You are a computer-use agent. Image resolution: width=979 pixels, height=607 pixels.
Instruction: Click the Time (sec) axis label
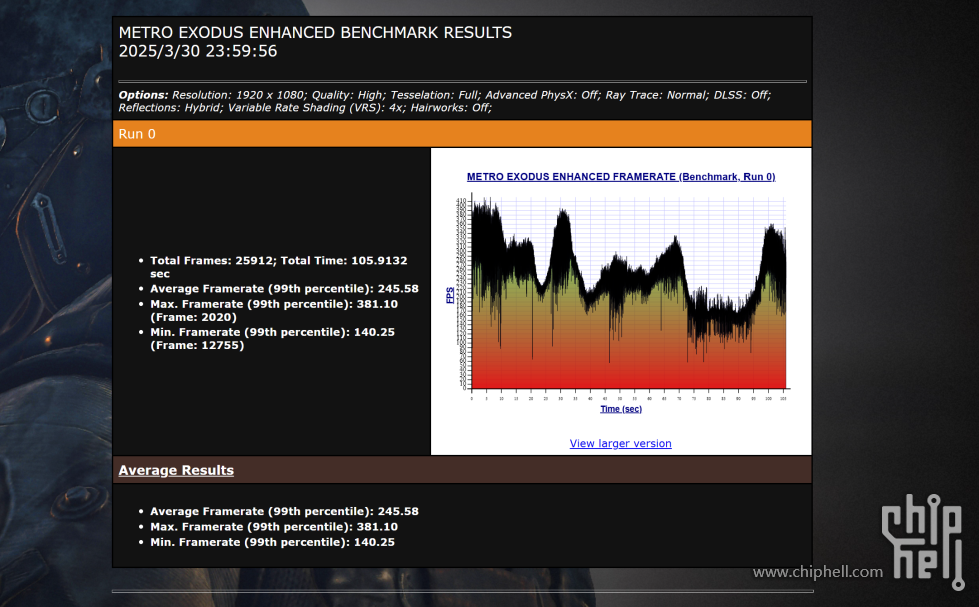click(x=621, y=409)
